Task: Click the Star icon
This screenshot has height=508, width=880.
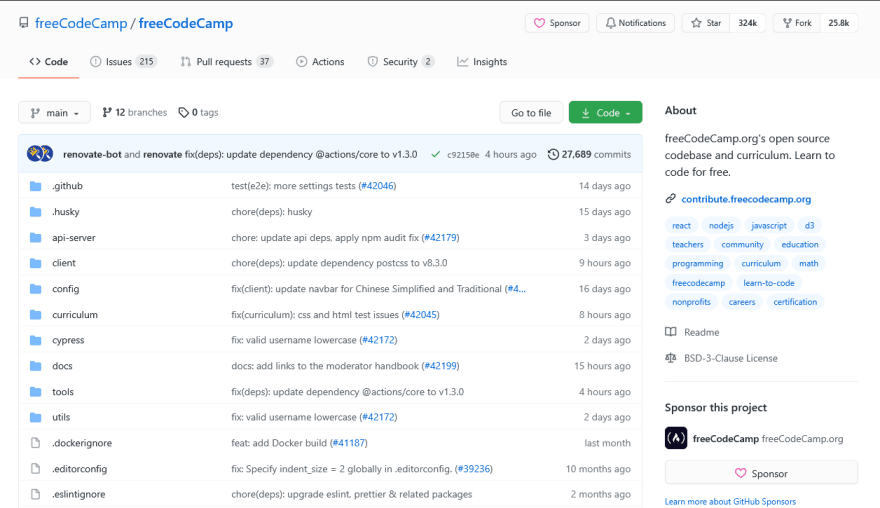Action: [x=696, y=23]
